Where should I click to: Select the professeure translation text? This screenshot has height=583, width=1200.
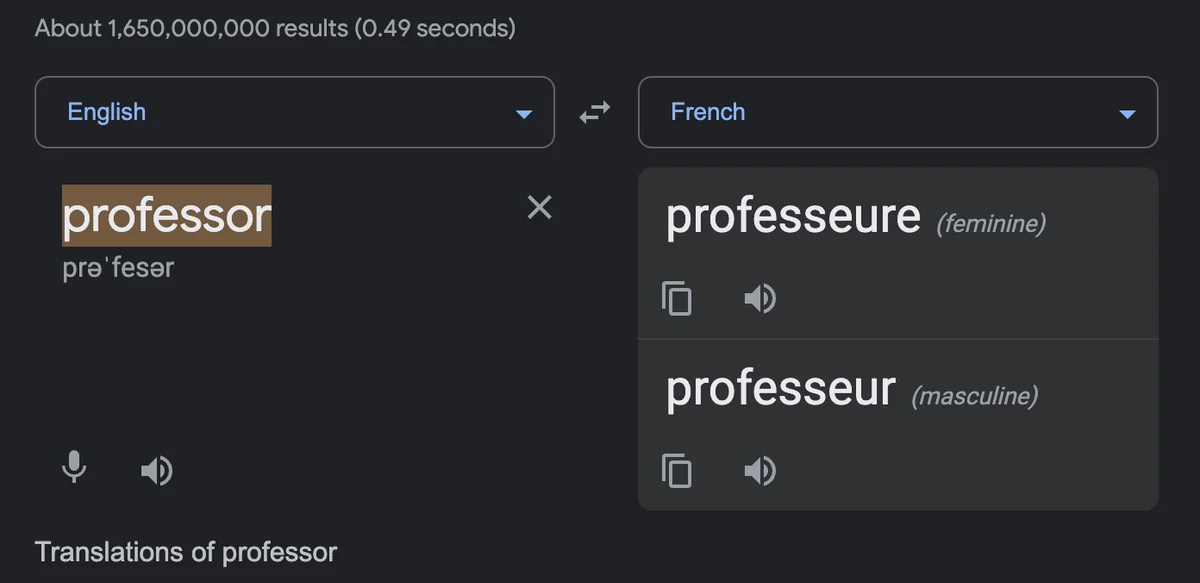pos(793,216)
